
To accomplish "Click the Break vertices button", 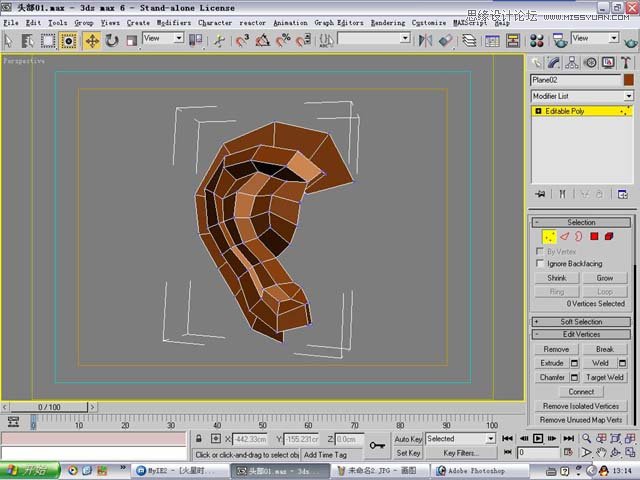I will 604,349.
